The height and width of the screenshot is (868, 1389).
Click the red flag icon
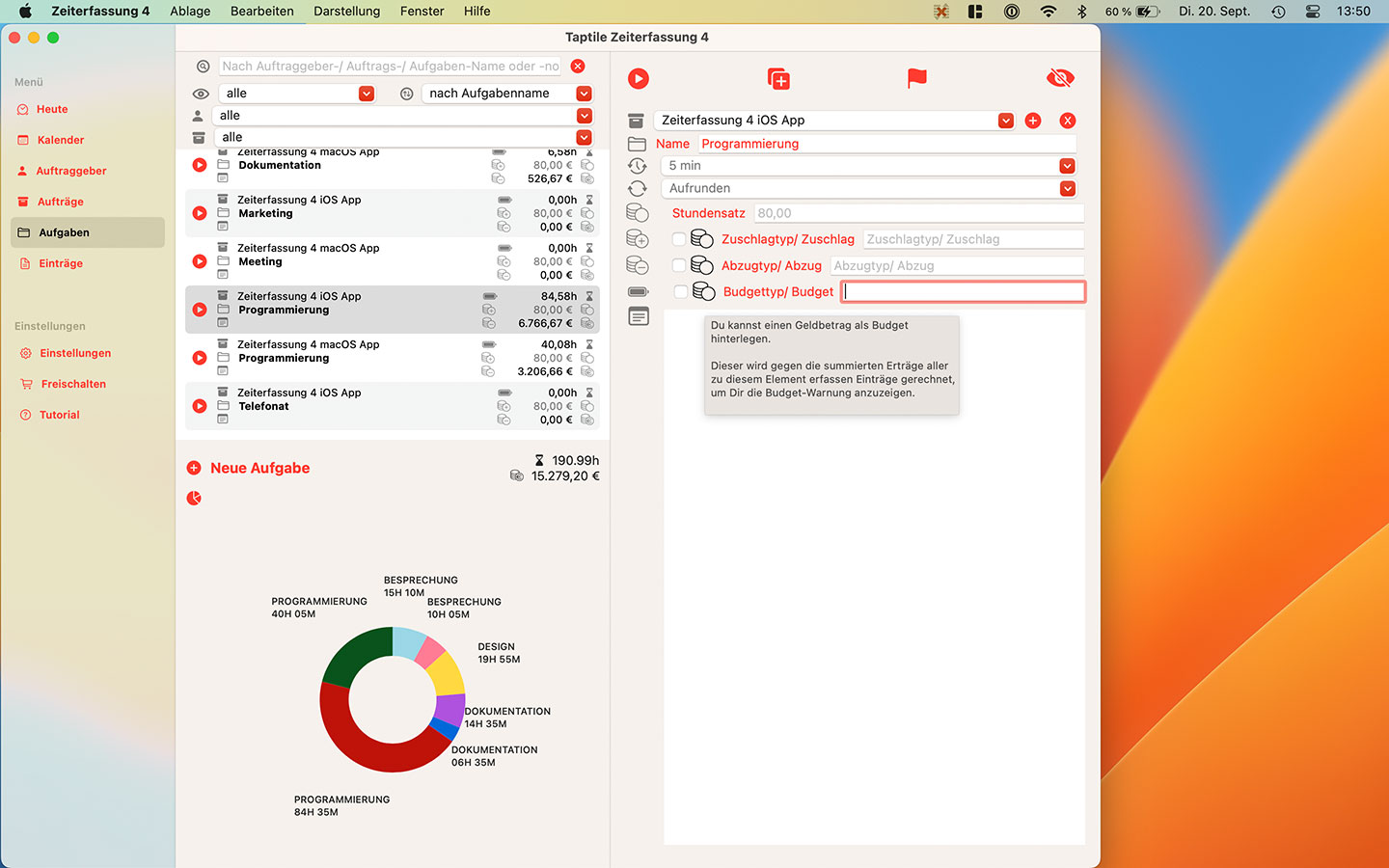(917, 79)
